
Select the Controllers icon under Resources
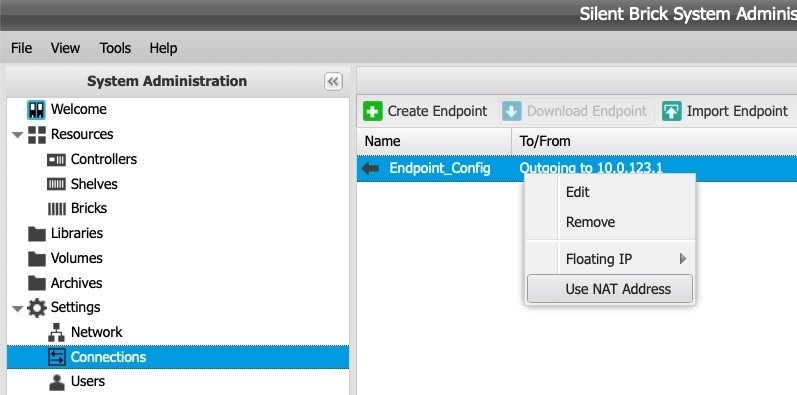pos(56,160)
